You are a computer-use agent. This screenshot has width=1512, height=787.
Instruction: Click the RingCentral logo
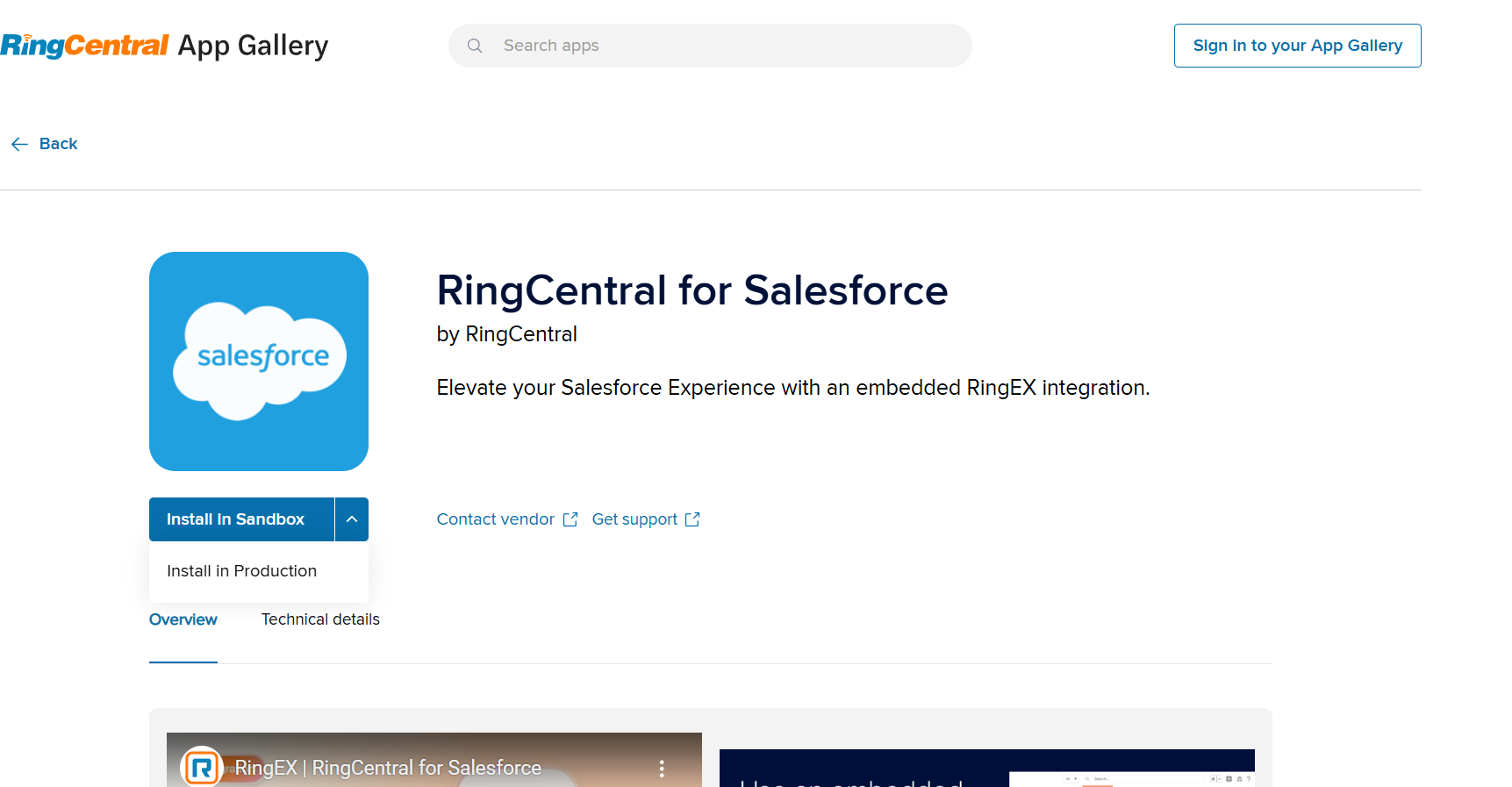pos(84,45)
